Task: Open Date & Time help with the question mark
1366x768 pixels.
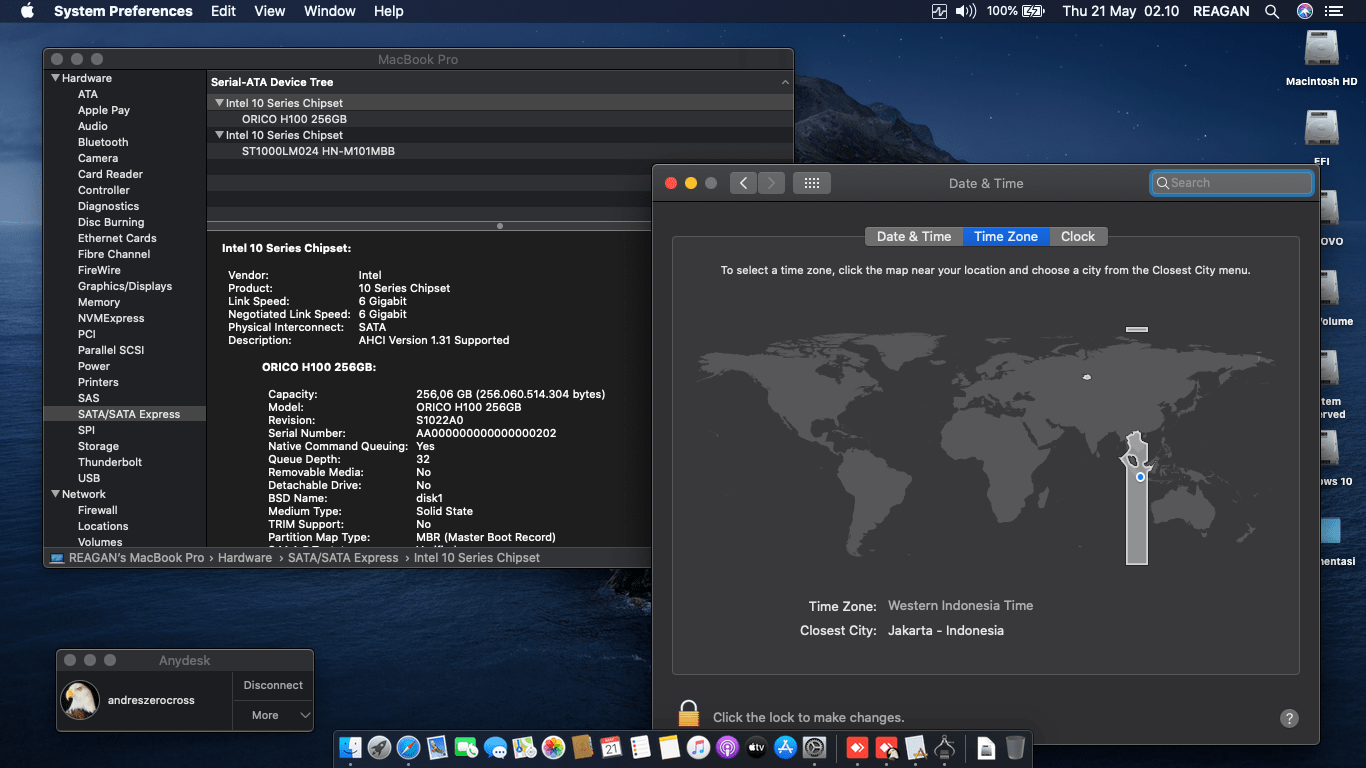Action: click(x=1289, y=718)
